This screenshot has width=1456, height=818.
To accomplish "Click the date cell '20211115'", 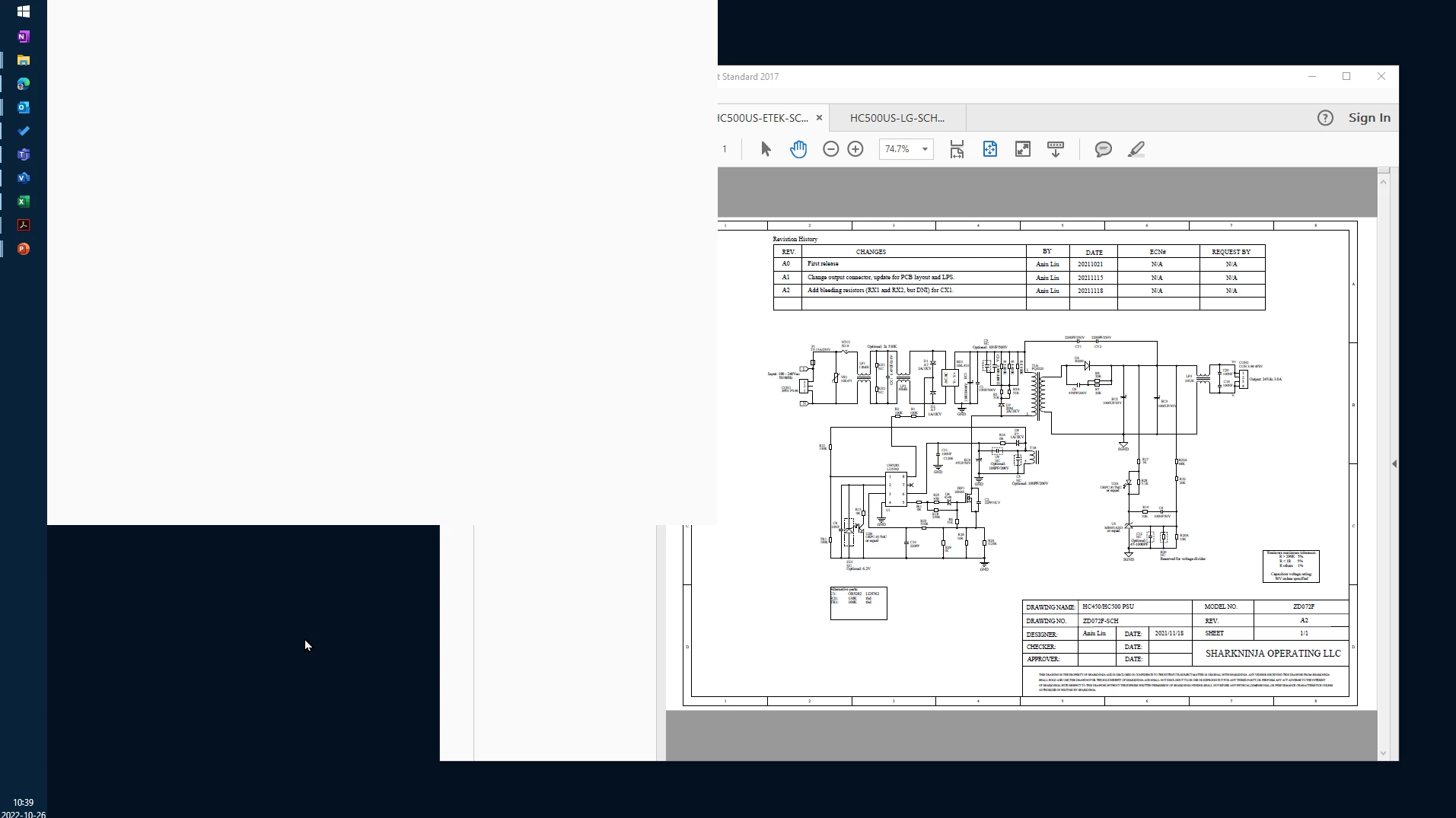I will (1091, 278).
